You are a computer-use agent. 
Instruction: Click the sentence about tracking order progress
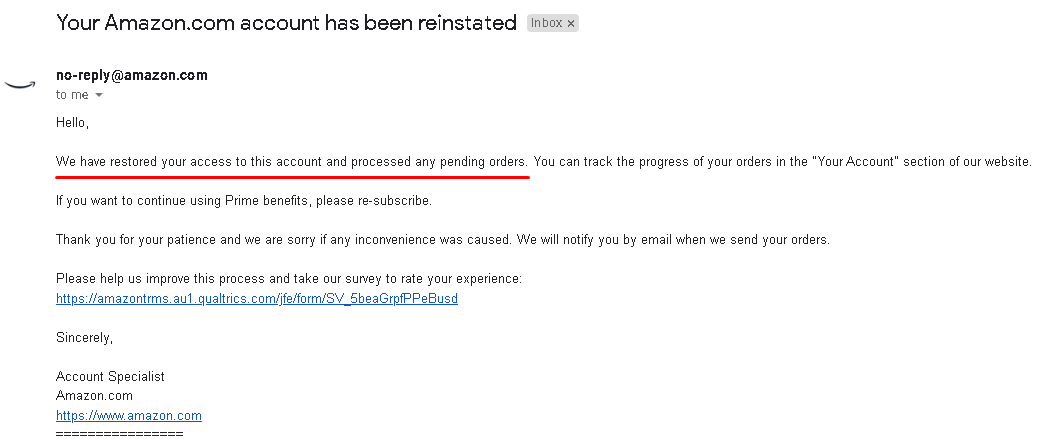782,161
